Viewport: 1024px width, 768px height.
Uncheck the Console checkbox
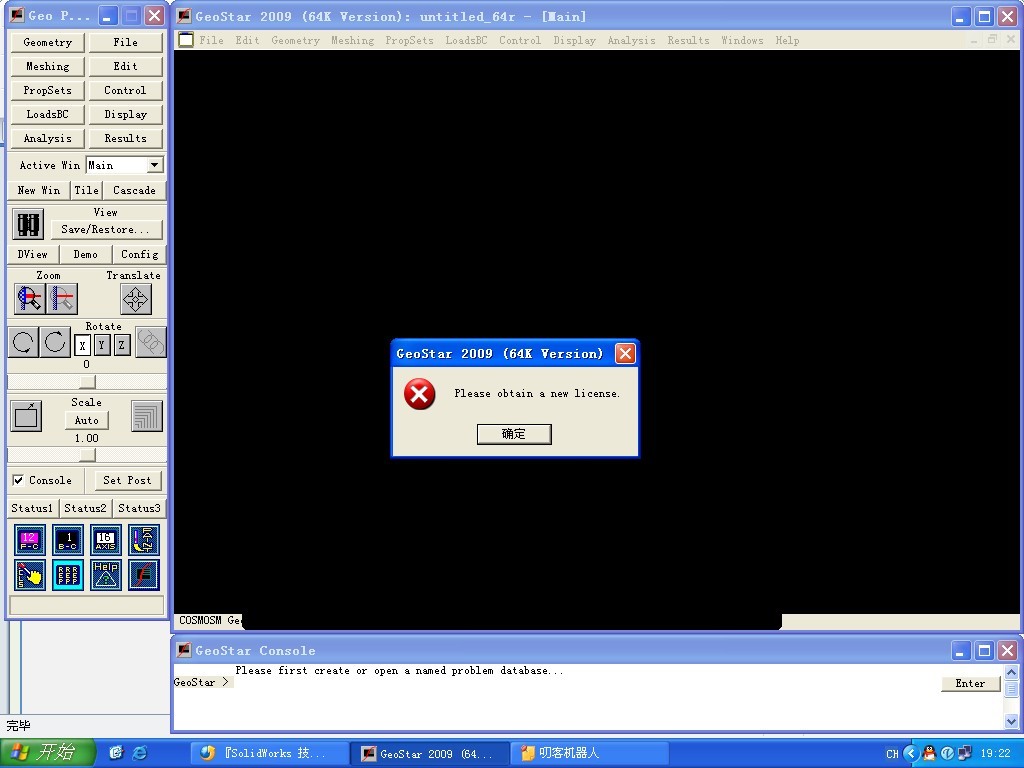click(x=18, y=480)
